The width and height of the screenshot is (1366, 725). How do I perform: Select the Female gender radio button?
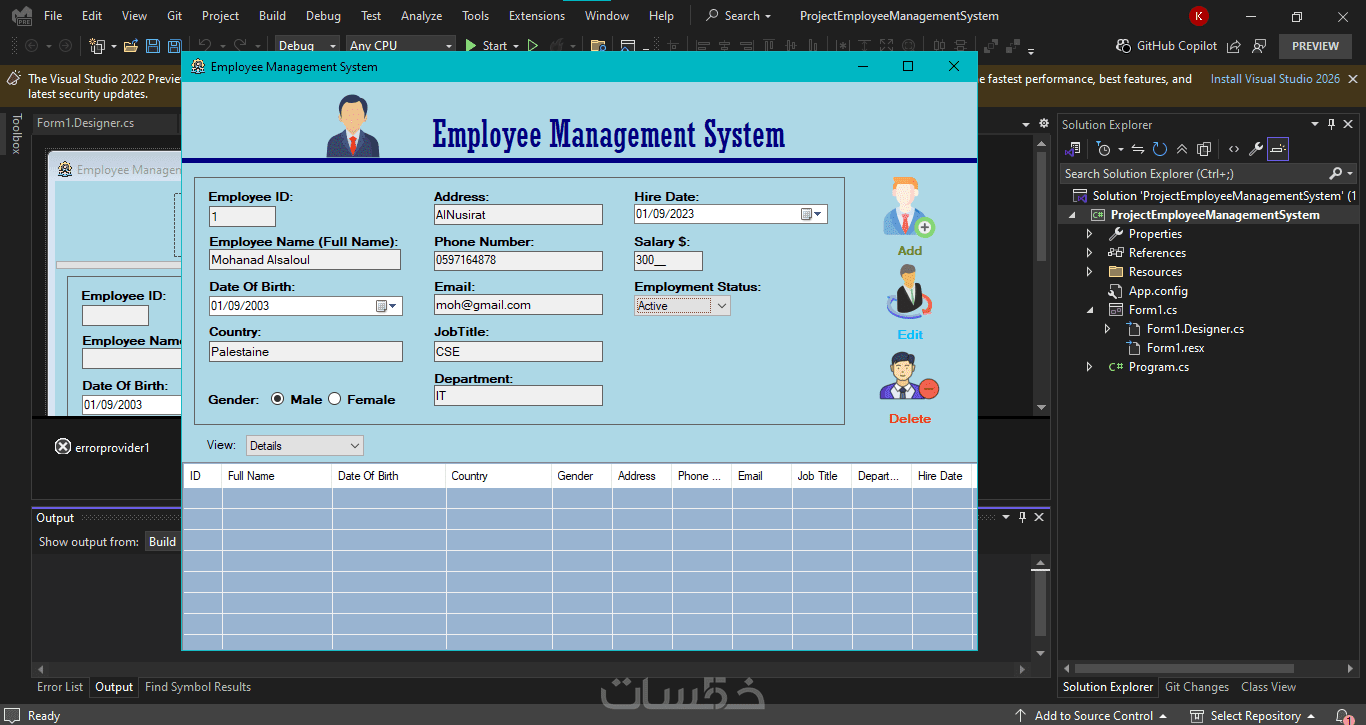click(x=335, y=399)
